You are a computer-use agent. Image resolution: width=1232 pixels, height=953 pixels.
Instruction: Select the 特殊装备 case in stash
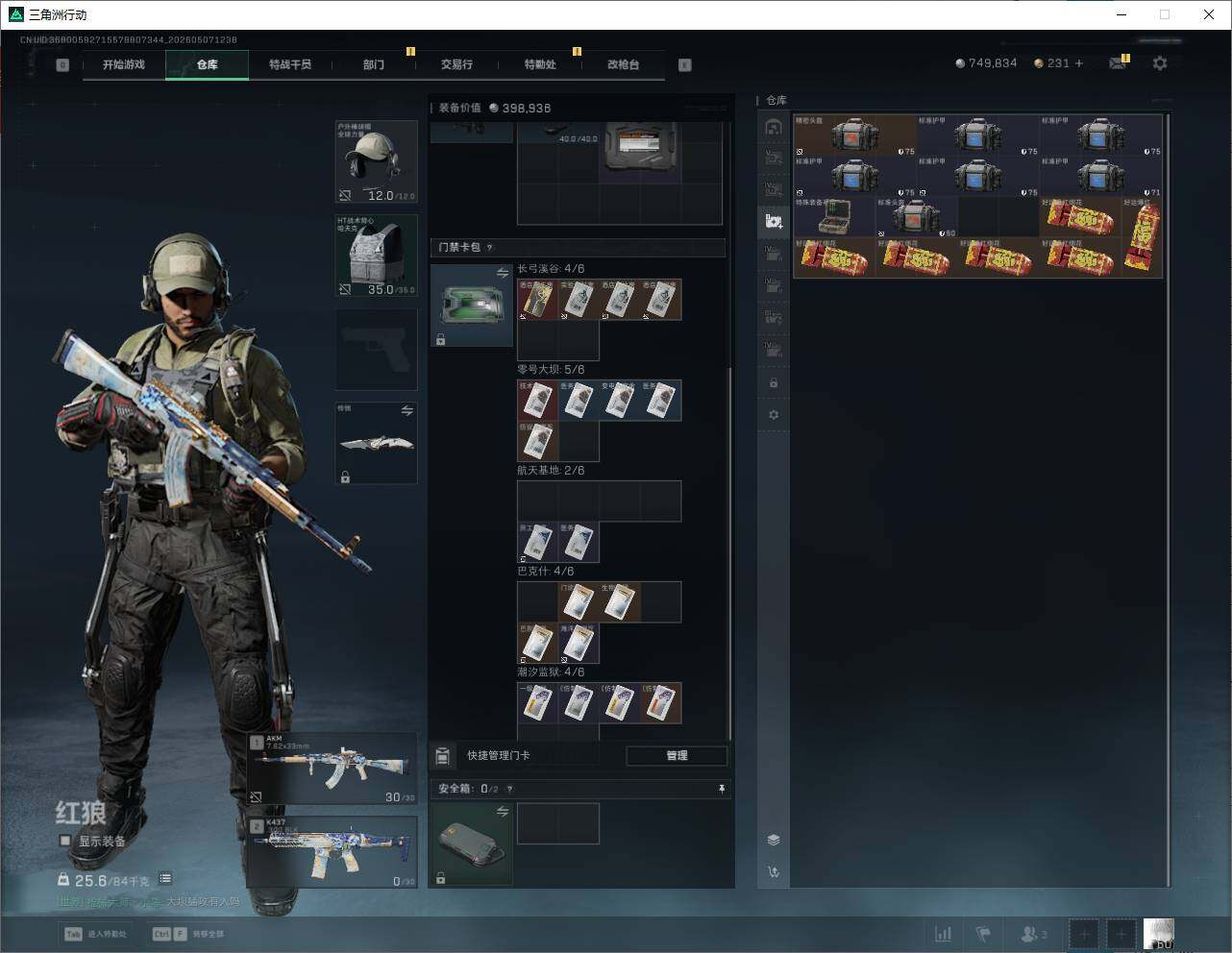[x=835, y=217]
